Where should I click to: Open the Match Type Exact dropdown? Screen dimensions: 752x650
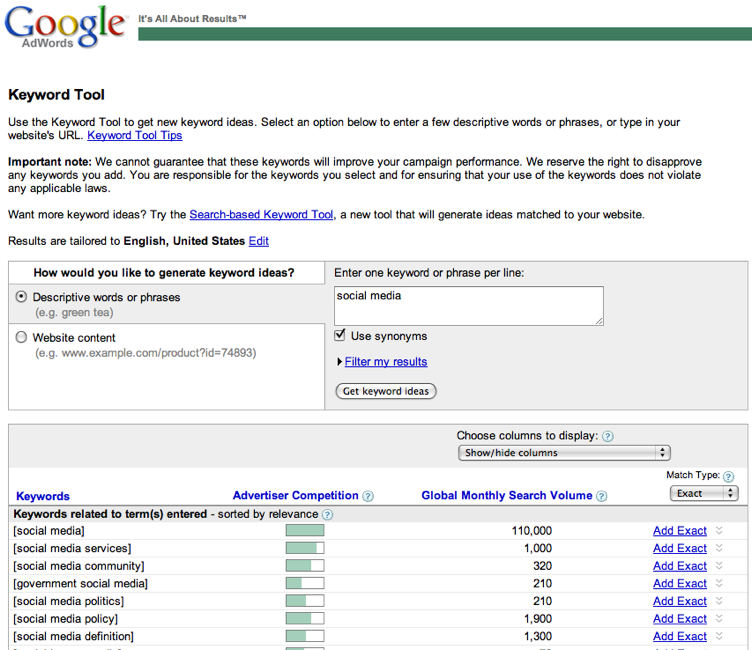(704, 493)
